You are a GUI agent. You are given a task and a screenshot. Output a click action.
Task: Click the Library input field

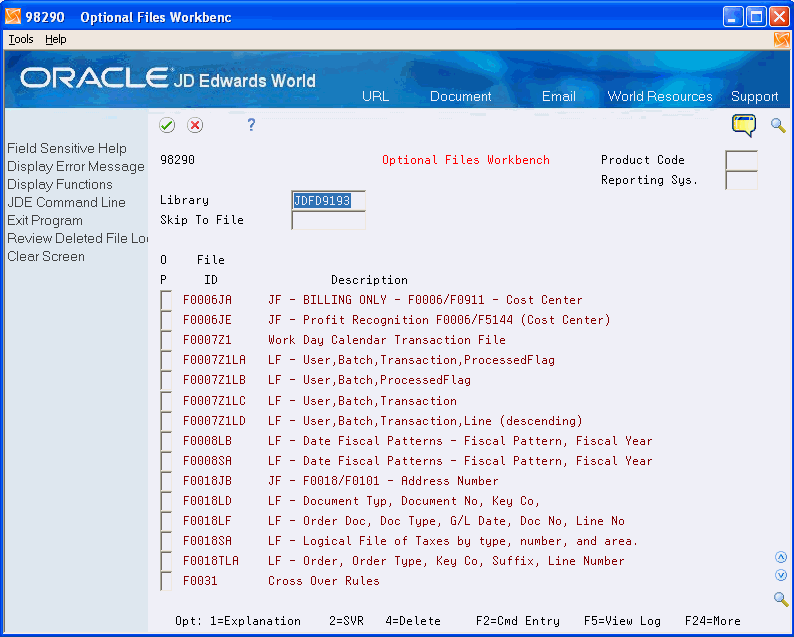point(329,201)
